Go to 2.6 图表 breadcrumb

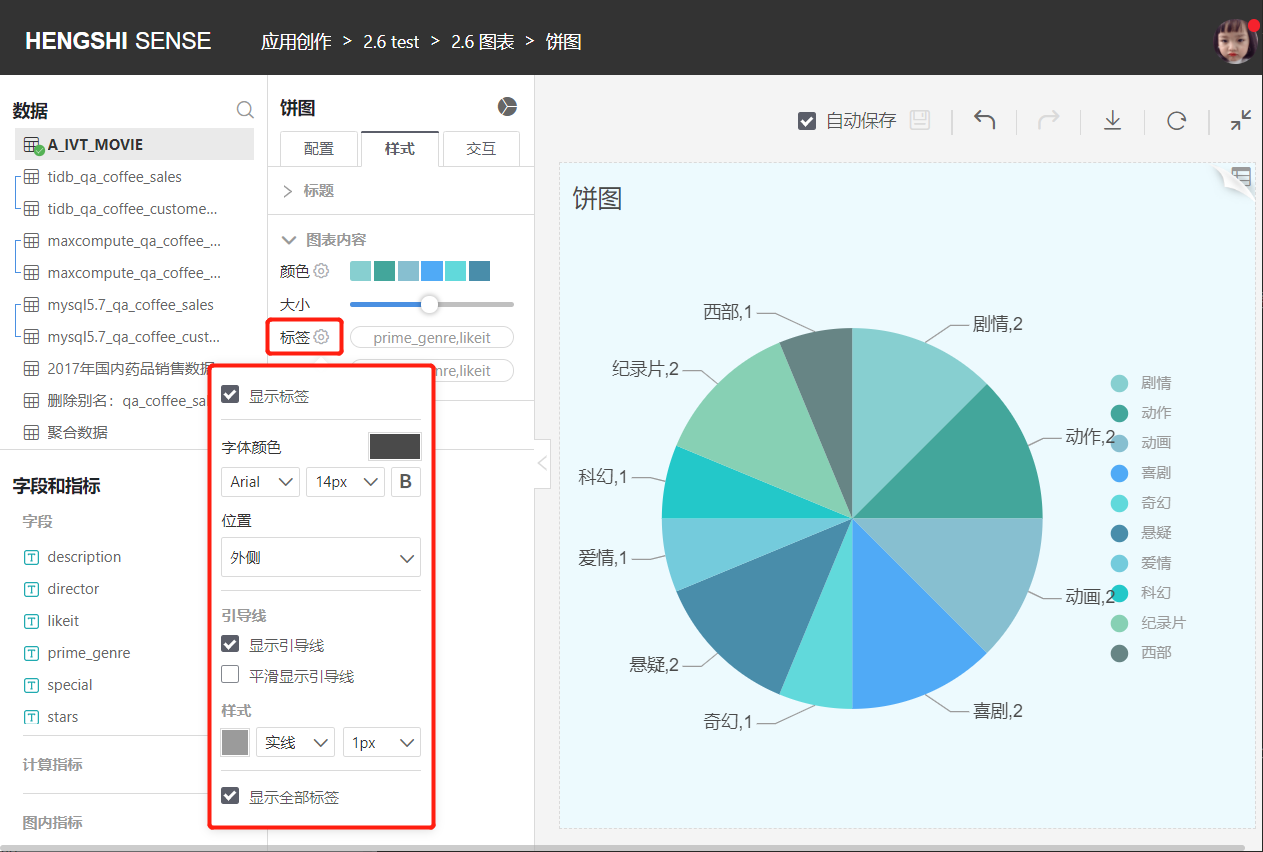point(483,42)
